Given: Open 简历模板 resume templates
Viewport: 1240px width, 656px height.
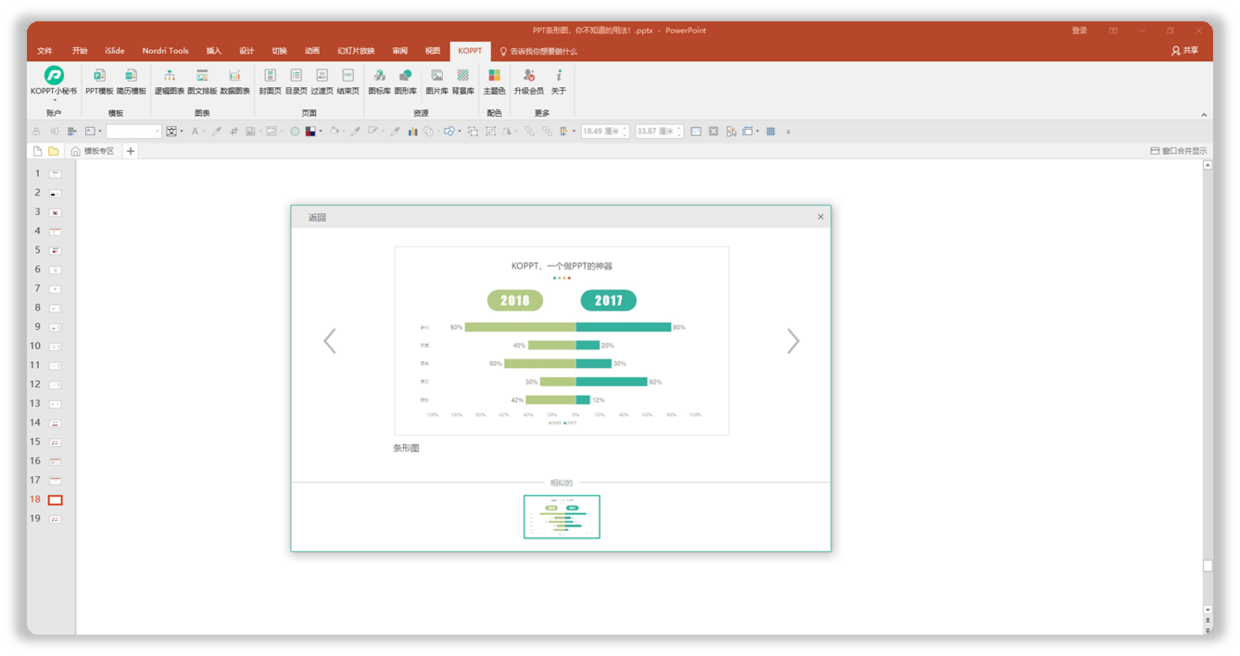Looking at the screenshot, I should pyautogui.click(x=131, y=82).
